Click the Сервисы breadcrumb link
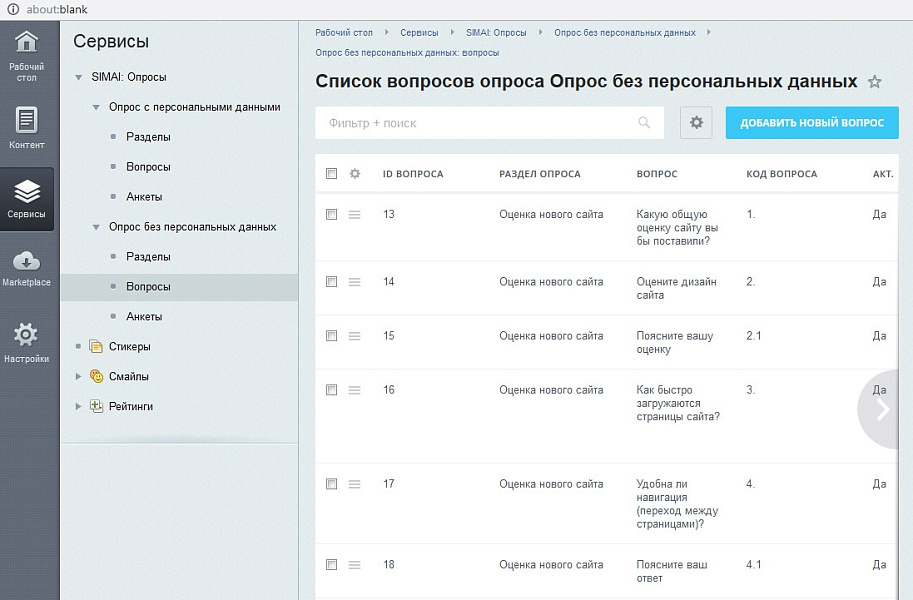The width and height of the screenshot is (913, 600). coord(419,33)
